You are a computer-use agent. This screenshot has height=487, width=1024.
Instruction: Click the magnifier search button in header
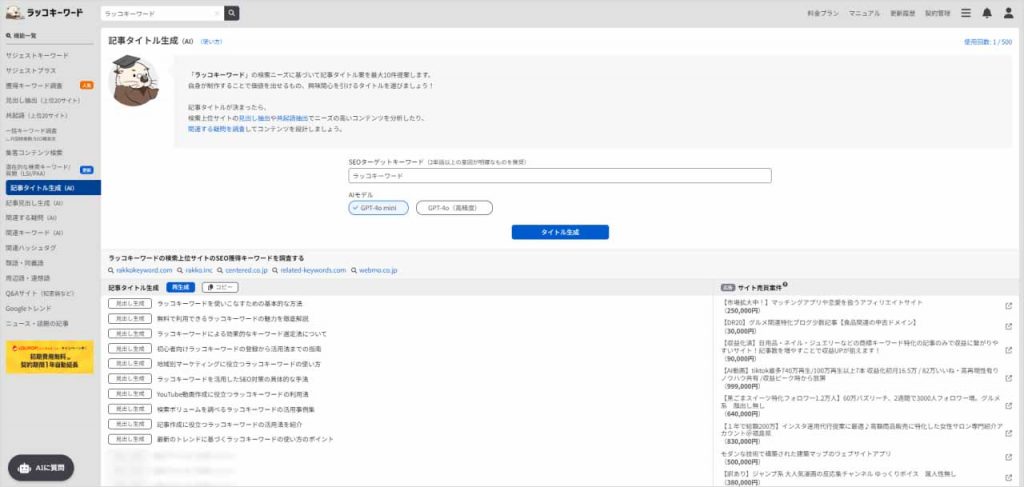[232, 13]
